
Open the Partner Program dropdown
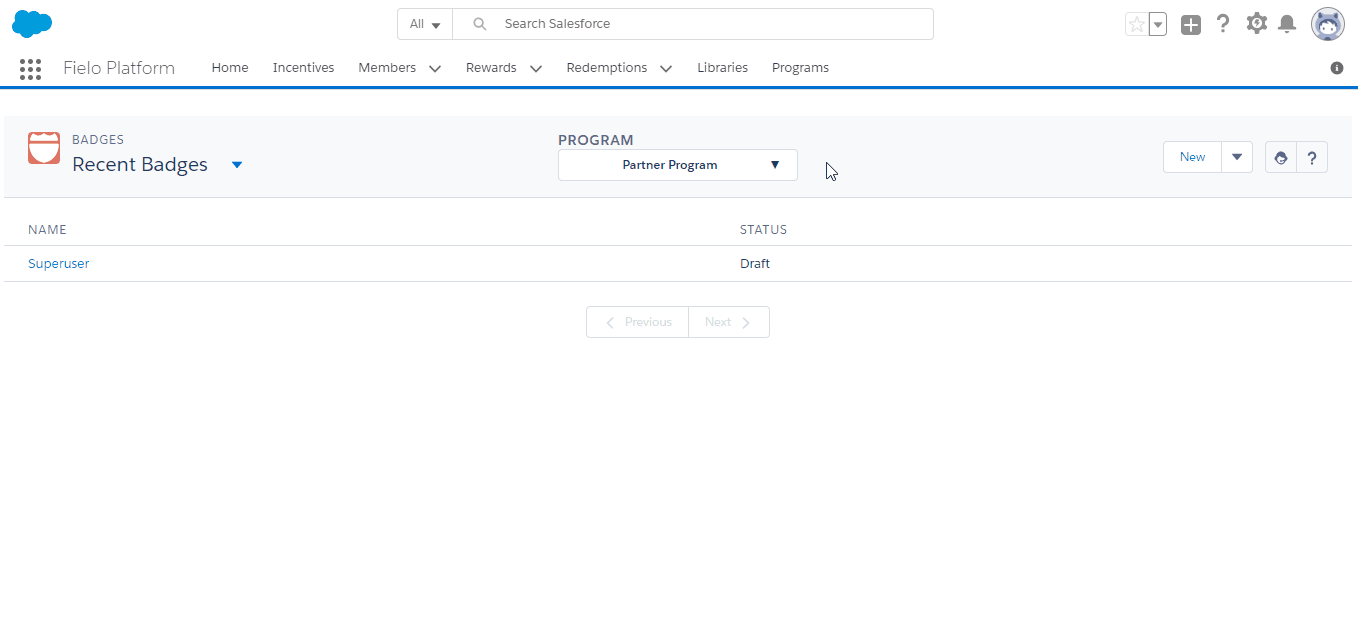[678, 165]
